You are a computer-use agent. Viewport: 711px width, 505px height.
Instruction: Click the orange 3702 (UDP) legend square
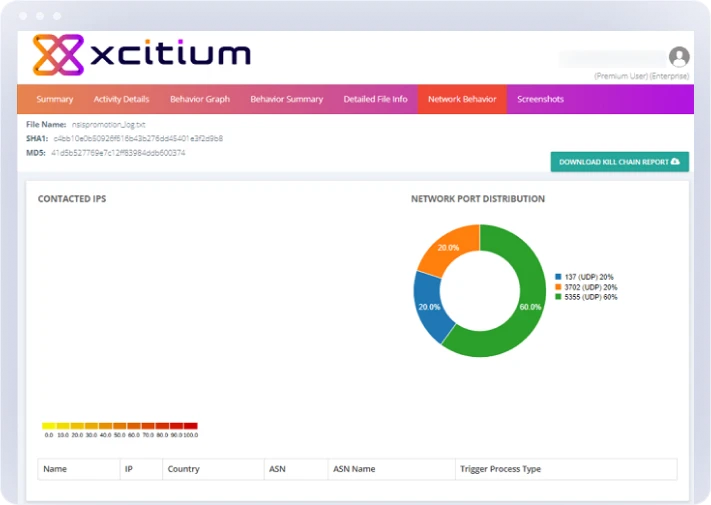[558, 287]
